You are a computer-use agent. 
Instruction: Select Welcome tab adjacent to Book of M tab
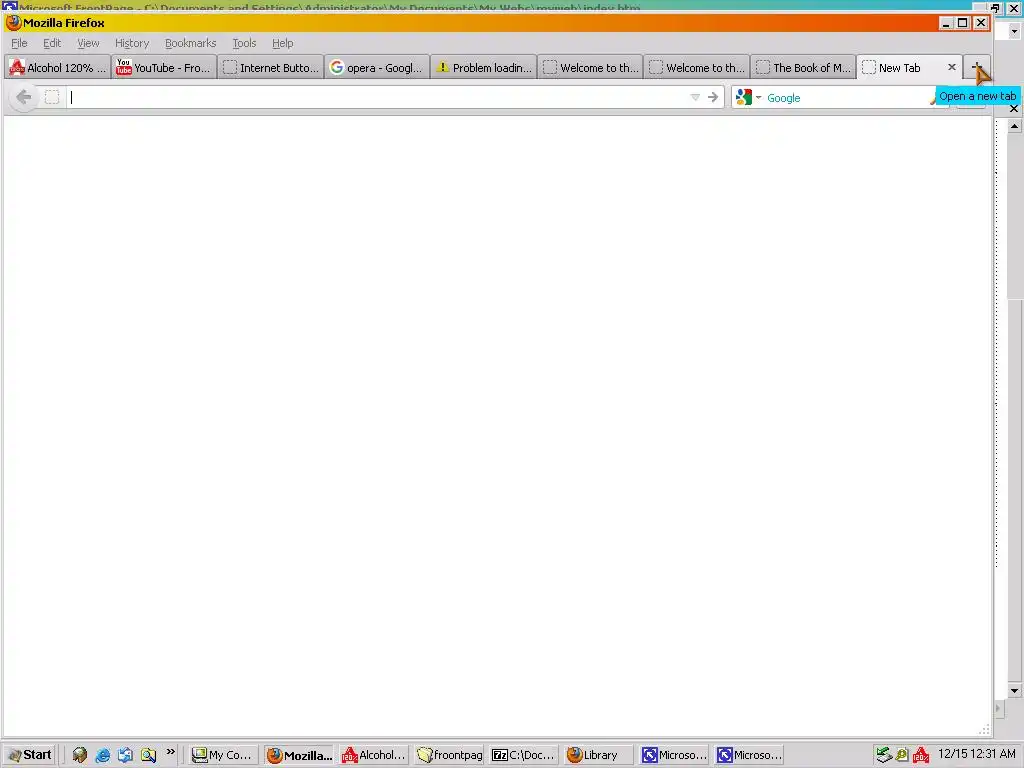point(696,67)
